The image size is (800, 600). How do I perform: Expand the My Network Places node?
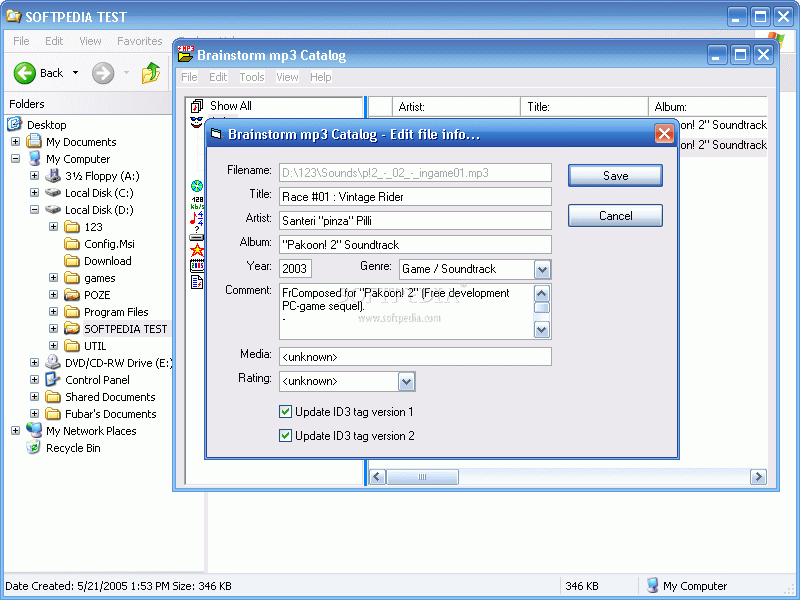pos(15,431)
